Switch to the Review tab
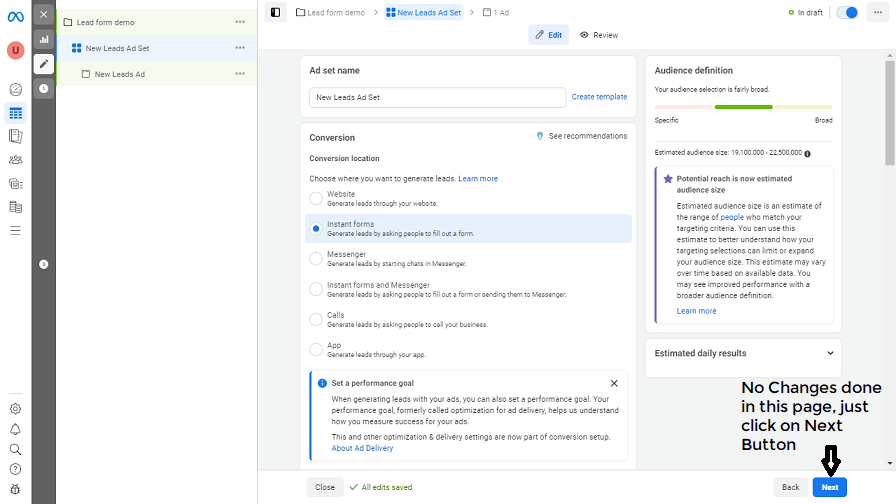Image resolution: width=896 pixels, height=504 pixels. coord(599,35)
